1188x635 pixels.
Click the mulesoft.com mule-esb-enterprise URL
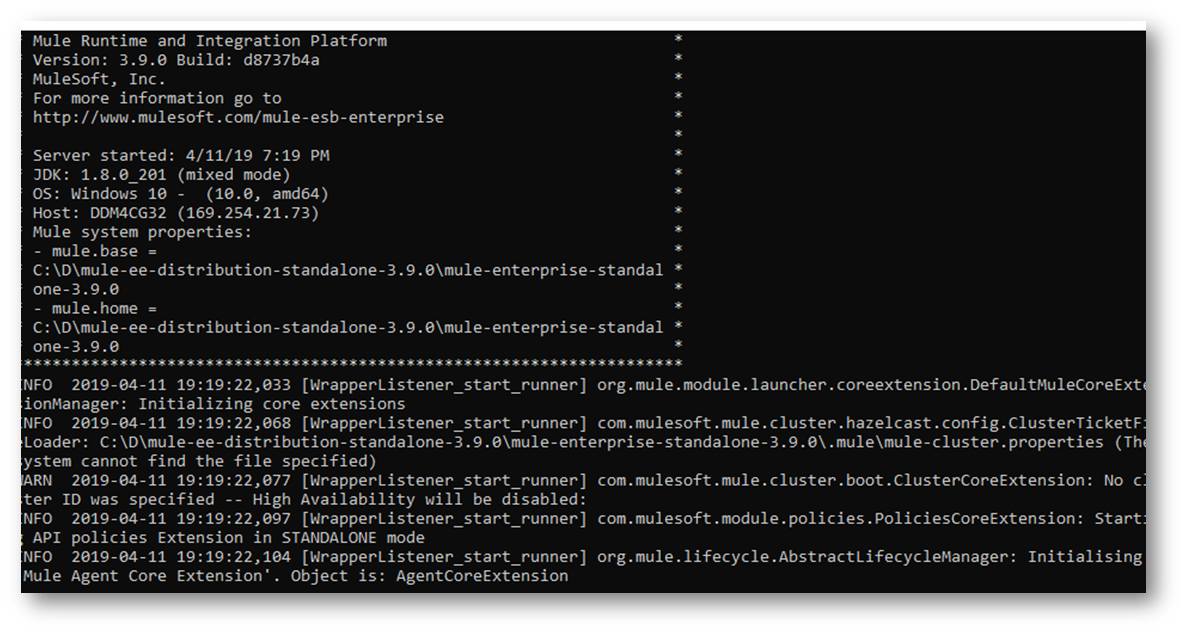[238, 117]
